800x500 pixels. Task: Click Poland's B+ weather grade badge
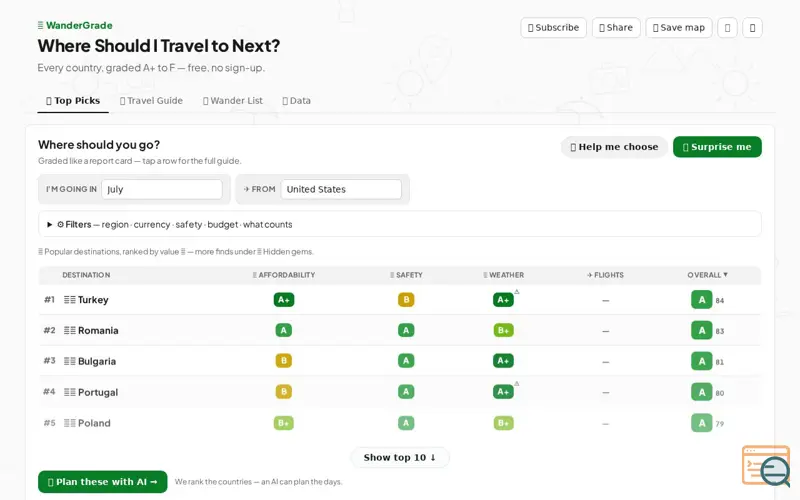point(504,423)
